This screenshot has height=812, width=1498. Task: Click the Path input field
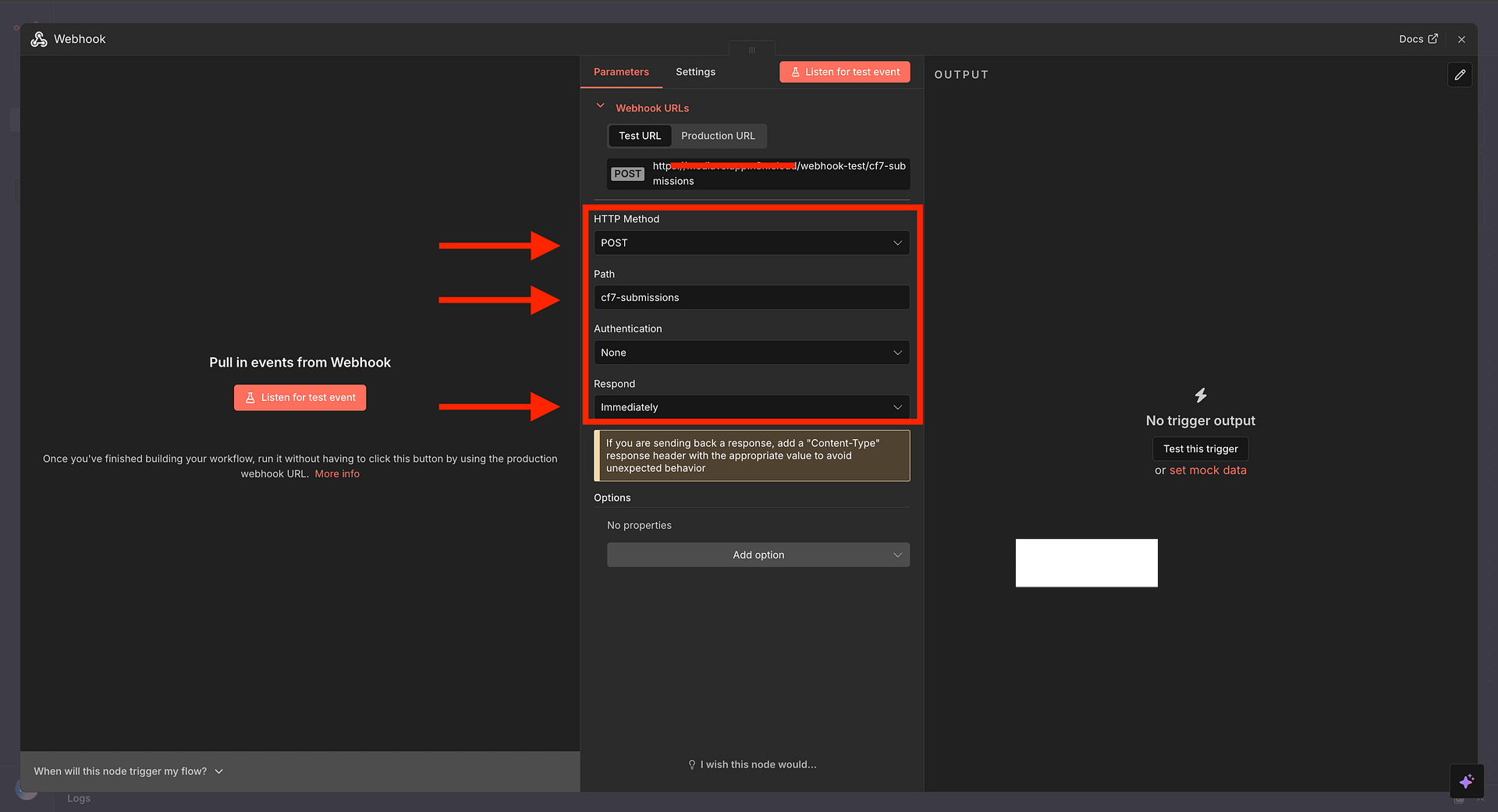point(751,297)
